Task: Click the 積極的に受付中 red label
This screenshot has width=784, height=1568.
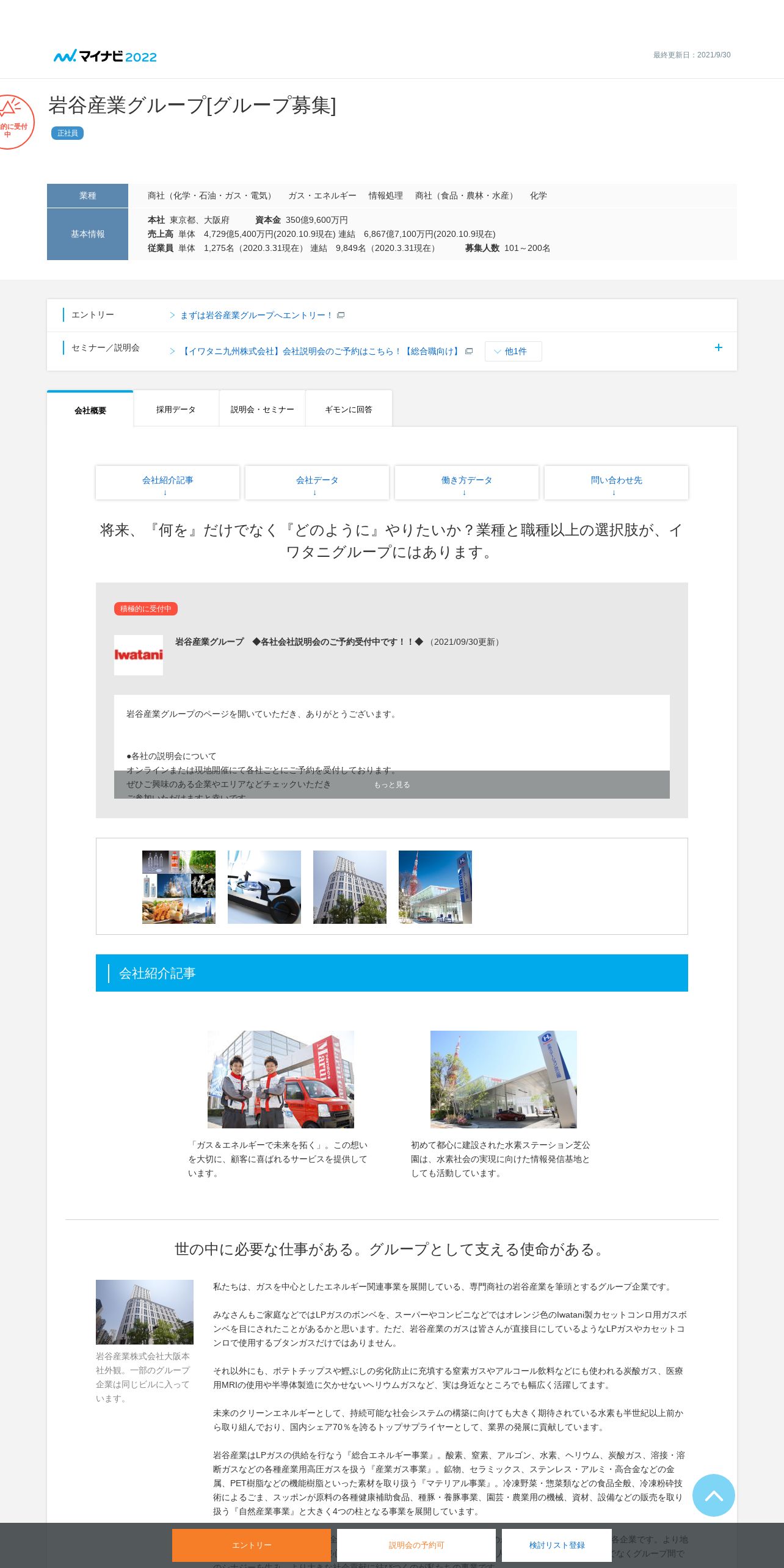Action: tap(146, 609)
